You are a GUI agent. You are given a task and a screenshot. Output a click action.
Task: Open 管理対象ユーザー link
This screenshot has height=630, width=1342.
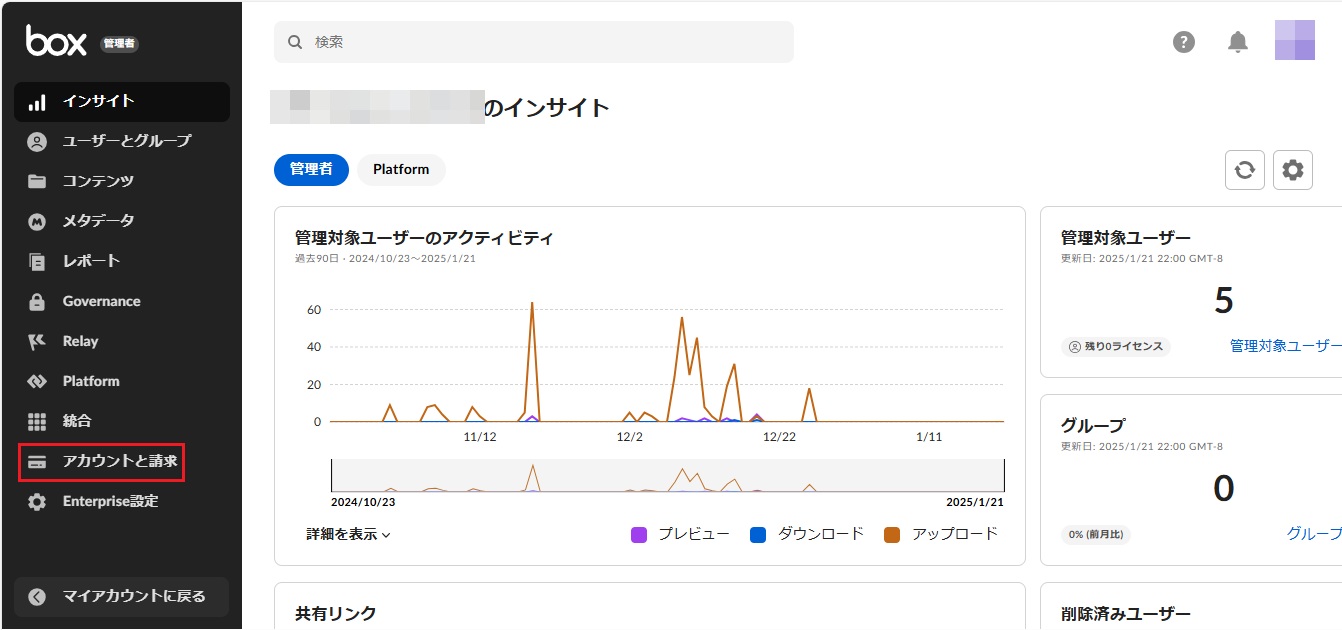[1285, 346]
